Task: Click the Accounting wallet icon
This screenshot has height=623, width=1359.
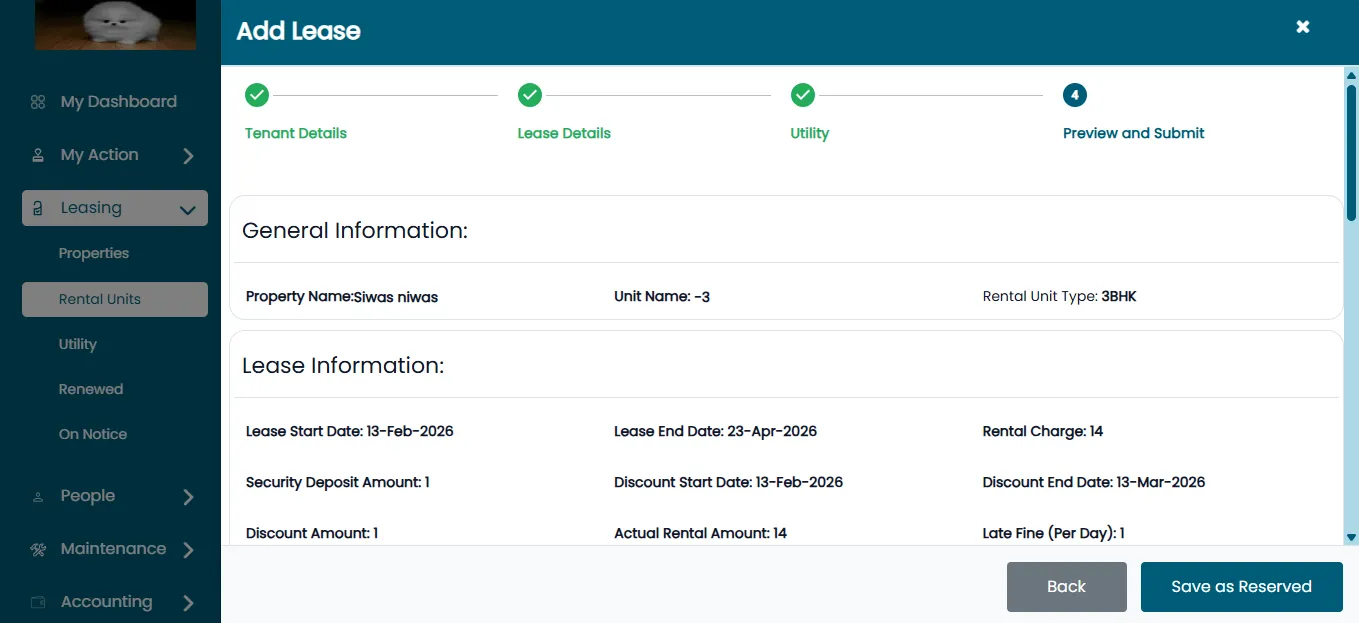Action: (38, 602)
